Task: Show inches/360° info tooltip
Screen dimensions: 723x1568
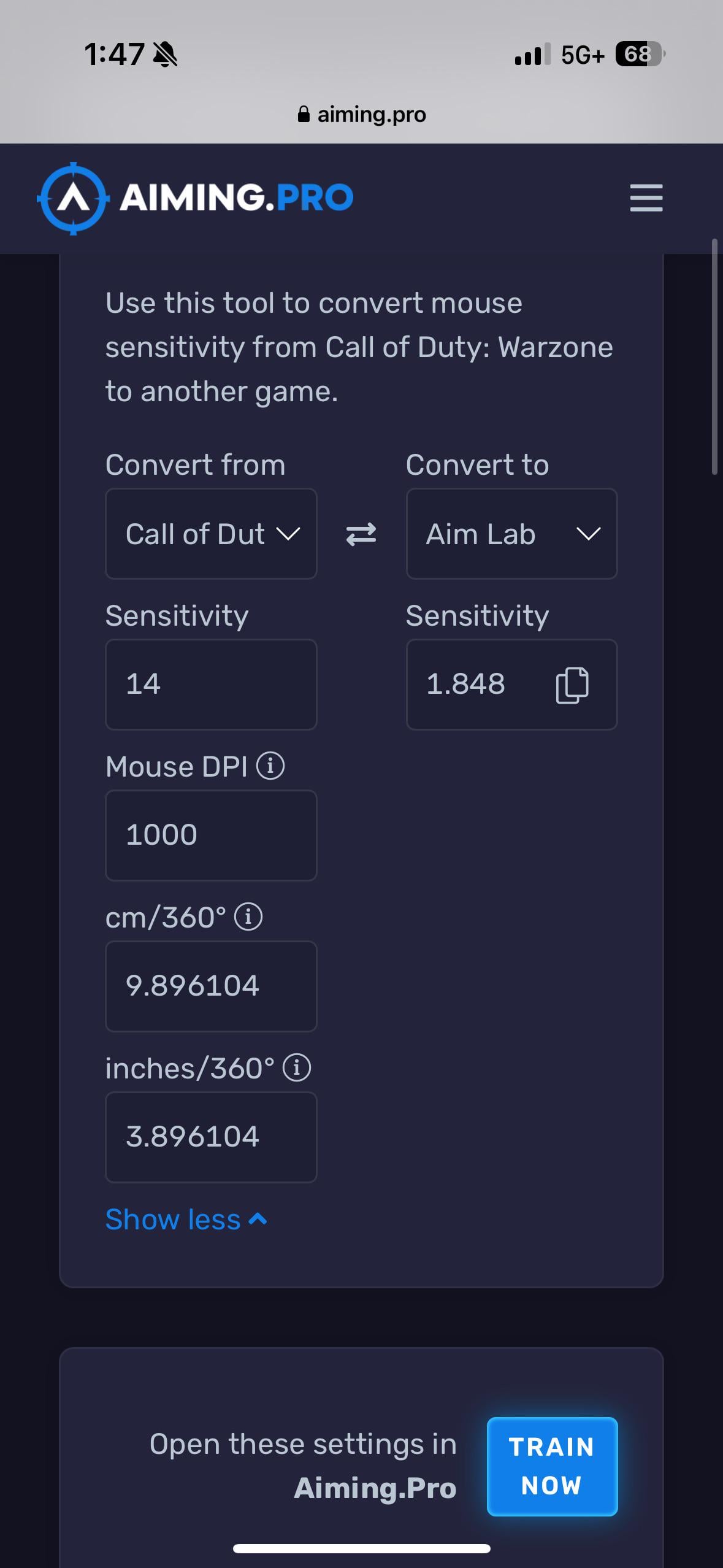Action: tap(297, 1068)
